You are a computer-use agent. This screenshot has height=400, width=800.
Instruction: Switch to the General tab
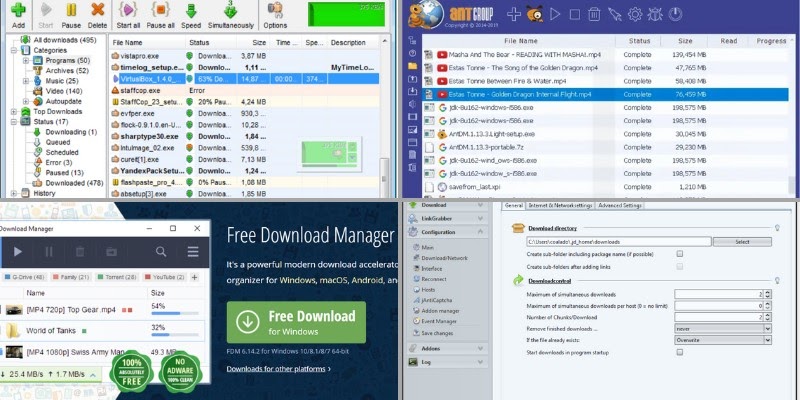coord(513,205)
